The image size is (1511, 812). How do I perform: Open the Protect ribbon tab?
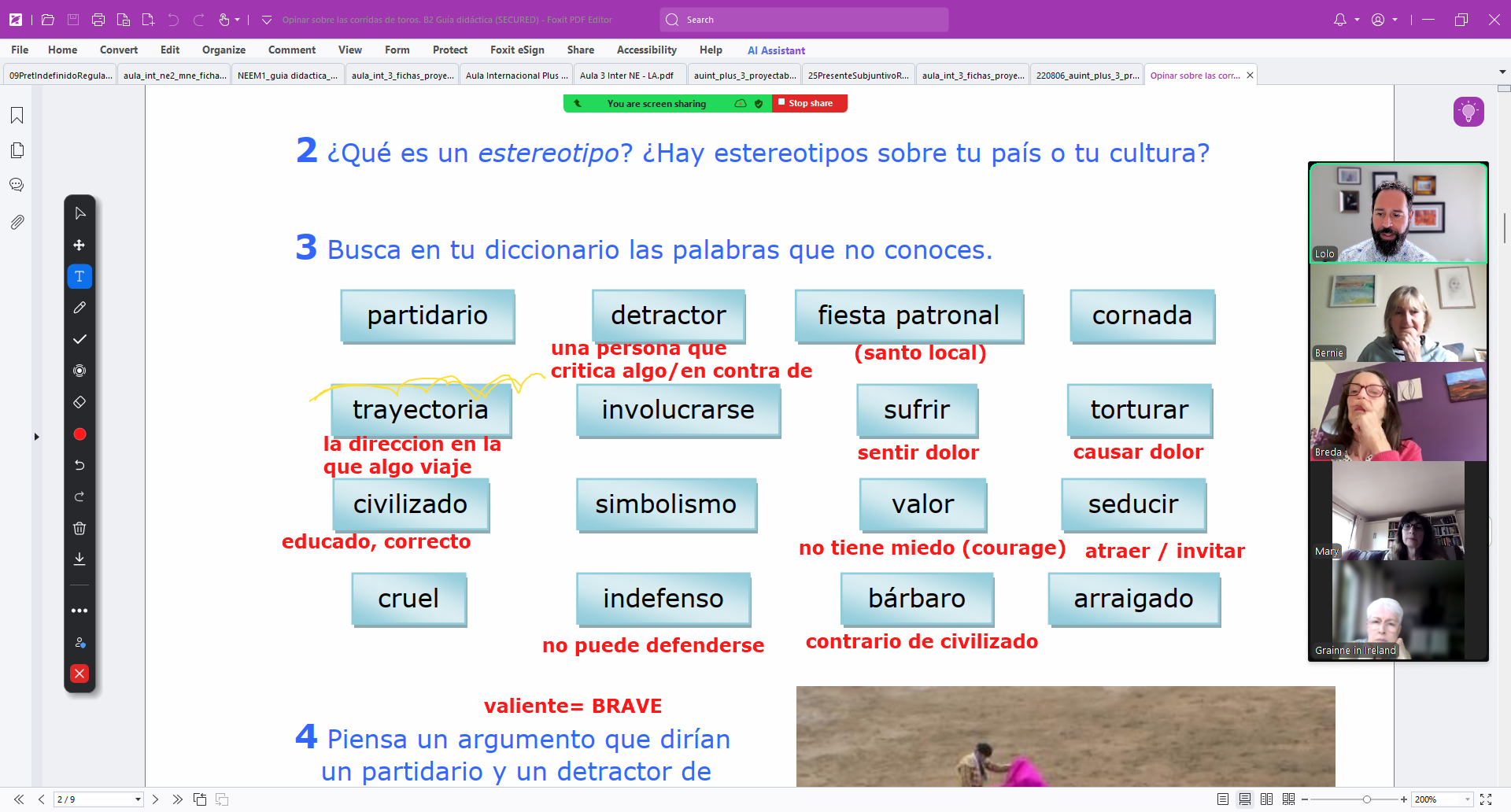point(450,50)
